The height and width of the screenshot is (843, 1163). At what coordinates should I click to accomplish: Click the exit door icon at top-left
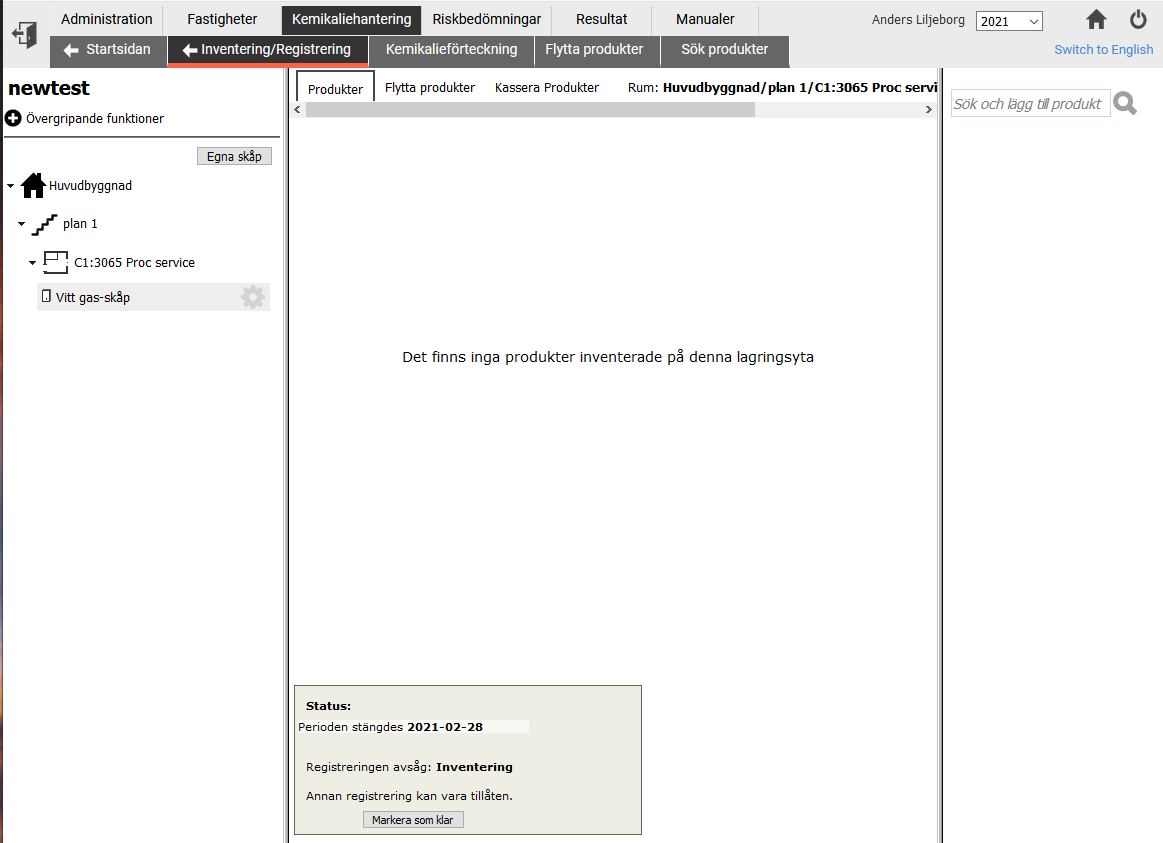pyautogui.click(x=24, y=35)
